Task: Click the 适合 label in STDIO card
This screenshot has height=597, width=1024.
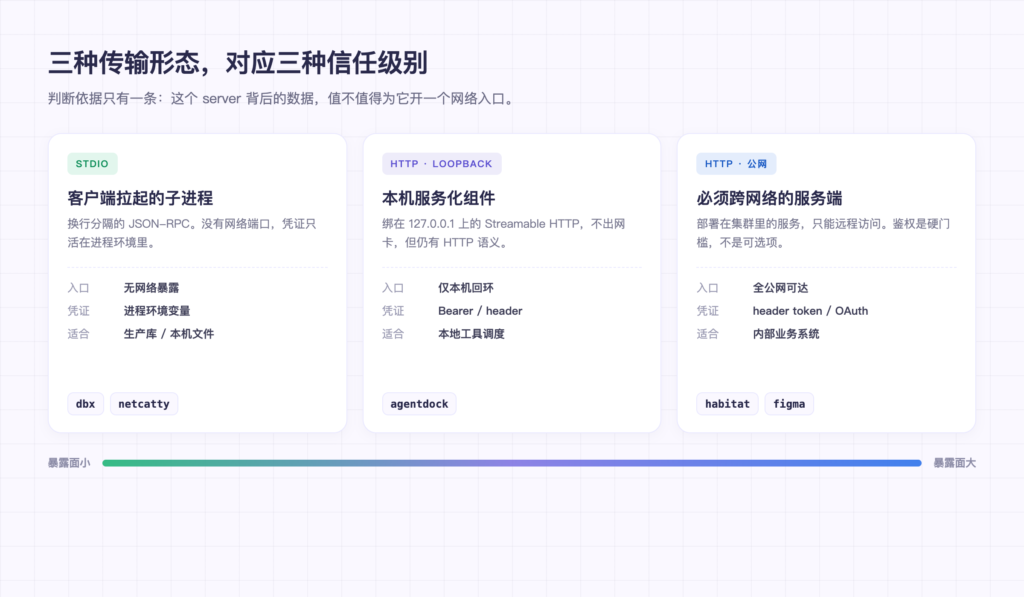Action: (78, 334)
